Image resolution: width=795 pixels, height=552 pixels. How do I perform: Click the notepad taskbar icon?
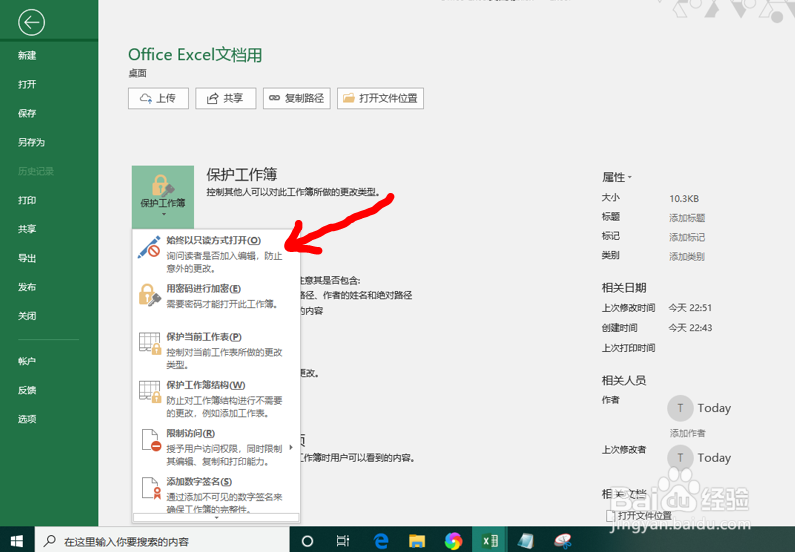pos(526,541)
